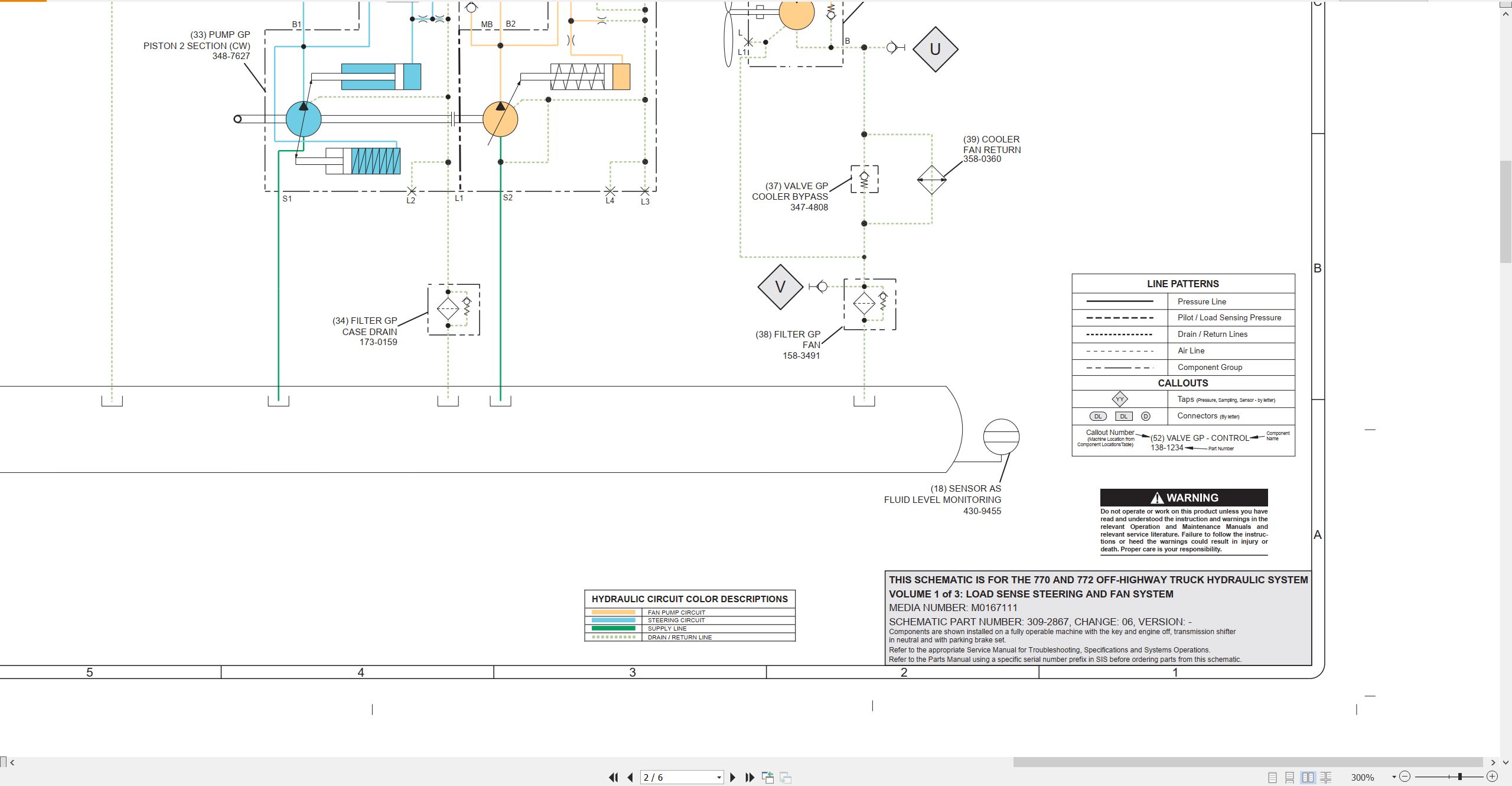Click the vertical scrollbar thumb

pos(1506,212)
